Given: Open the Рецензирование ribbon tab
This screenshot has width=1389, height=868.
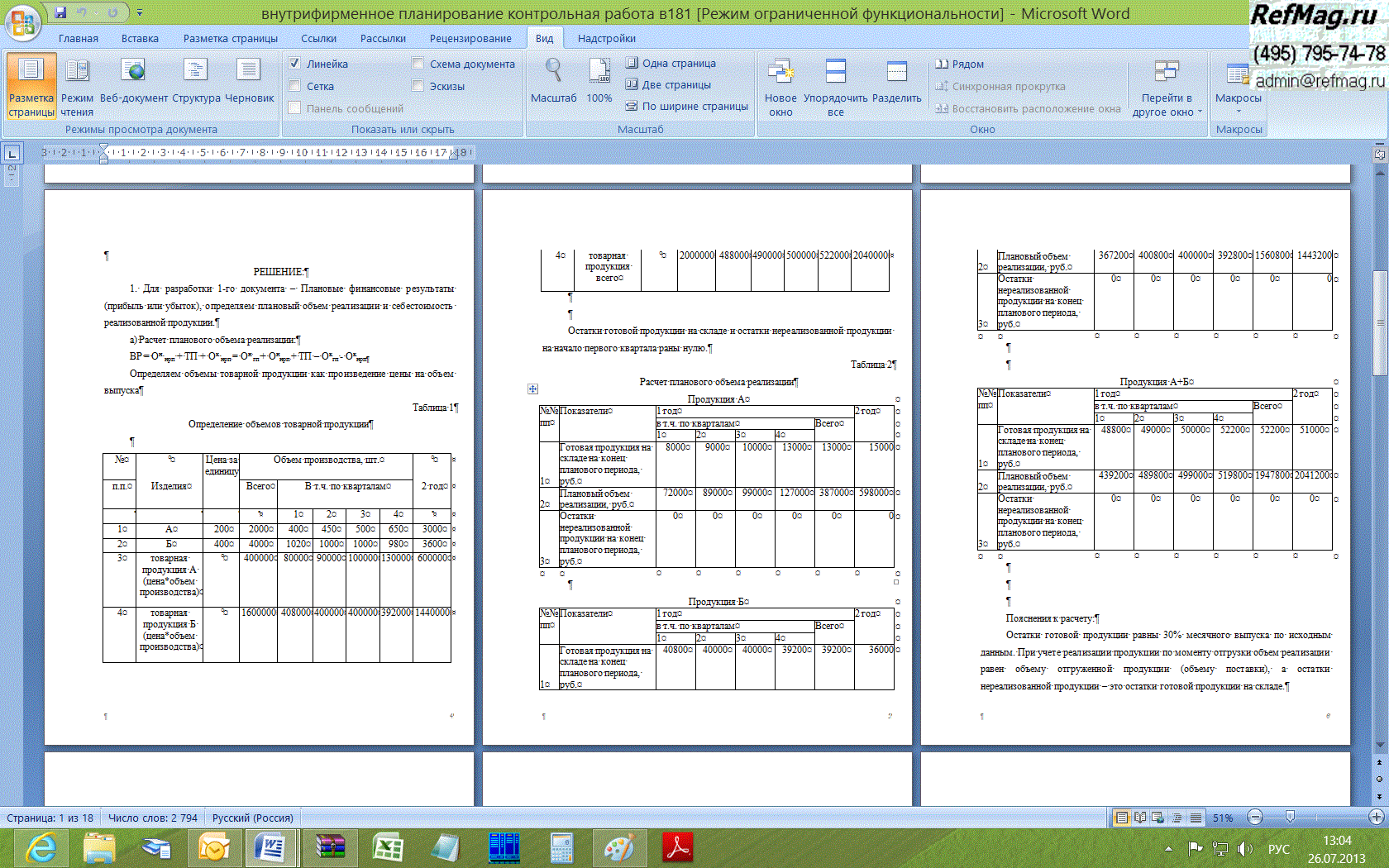Looking at the screenshot, I should (470, 38).
